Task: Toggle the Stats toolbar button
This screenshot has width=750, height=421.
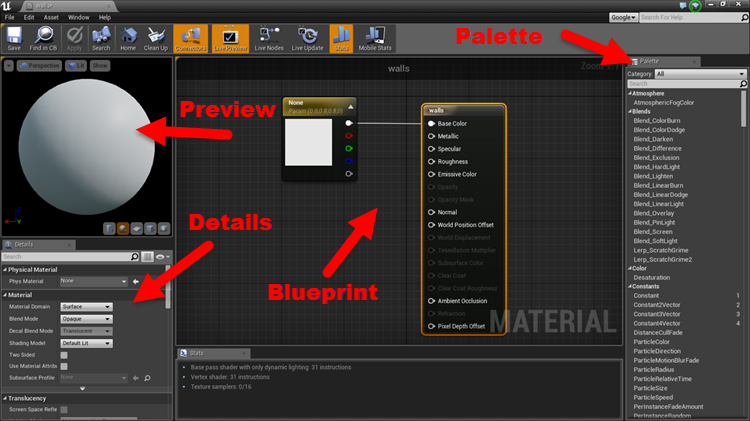Action: click(341, 38)
